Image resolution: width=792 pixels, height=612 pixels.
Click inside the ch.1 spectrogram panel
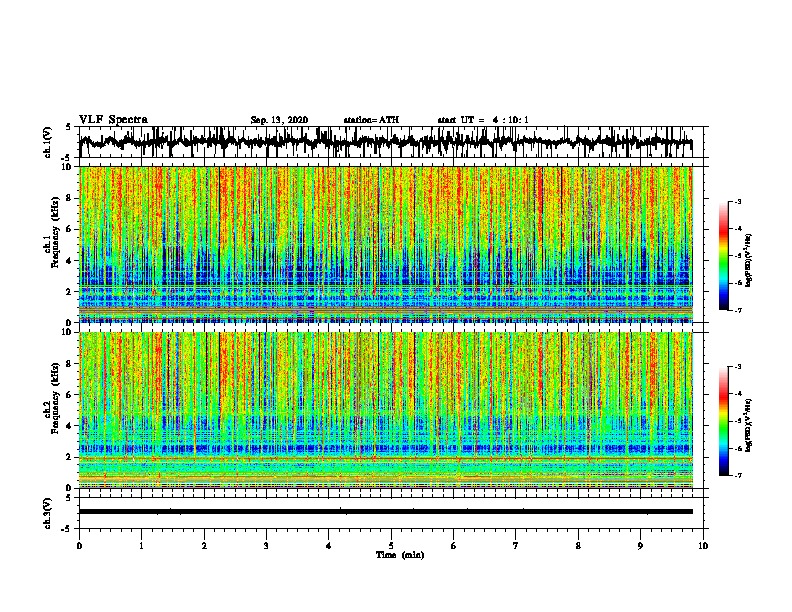coord(386,244)
